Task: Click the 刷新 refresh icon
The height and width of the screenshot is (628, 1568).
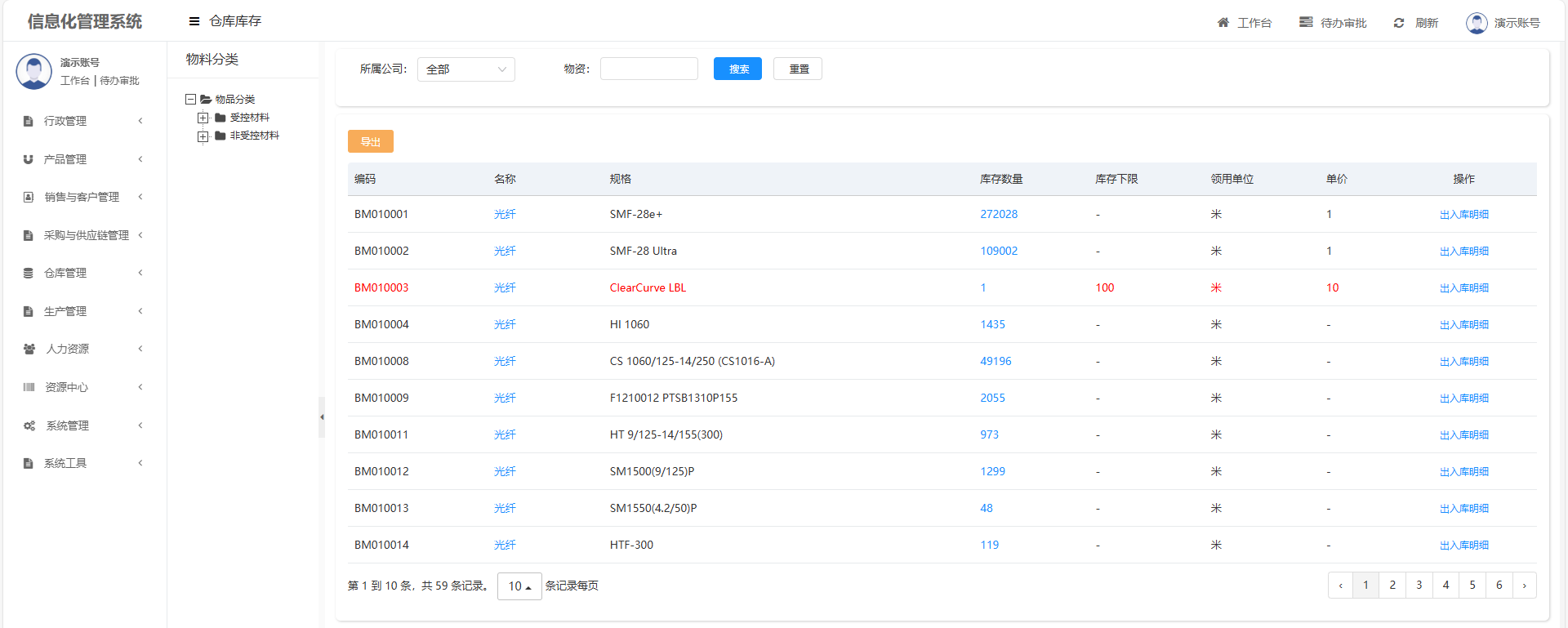Action: coord(1399,23)
